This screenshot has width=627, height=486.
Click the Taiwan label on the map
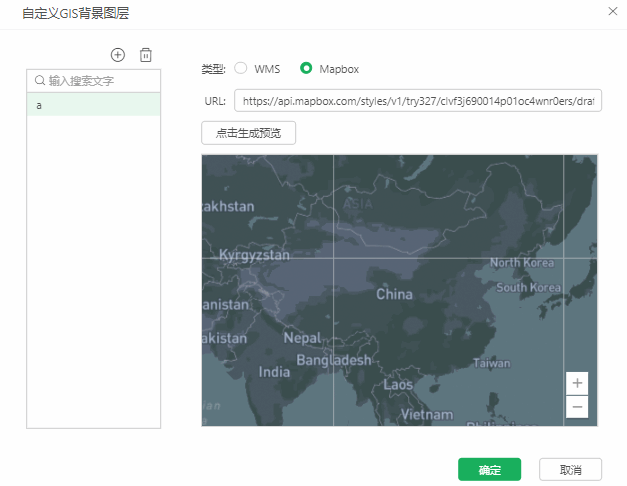[491, 364]
